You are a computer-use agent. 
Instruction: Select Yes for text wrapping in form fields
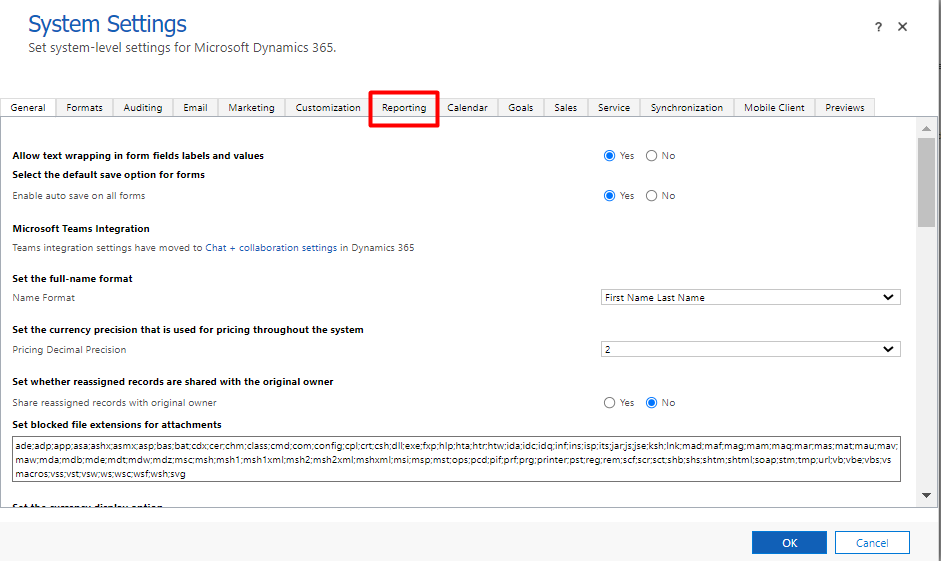(609, 155)
